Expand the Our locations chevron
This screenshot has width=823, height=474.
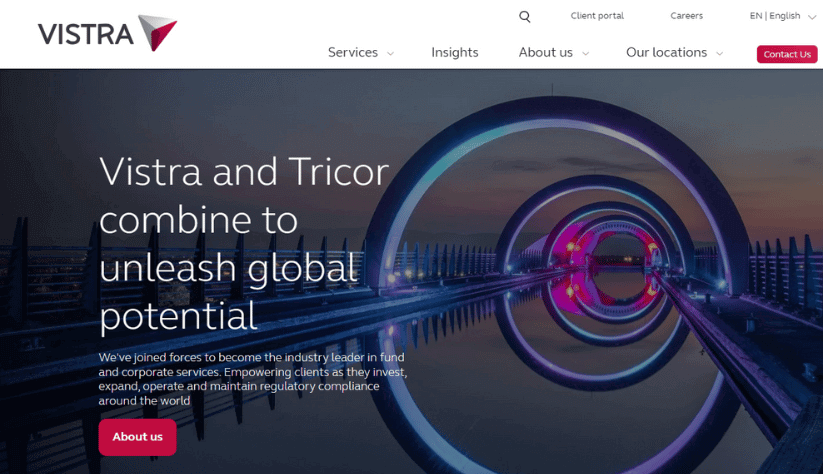(720, 54)
